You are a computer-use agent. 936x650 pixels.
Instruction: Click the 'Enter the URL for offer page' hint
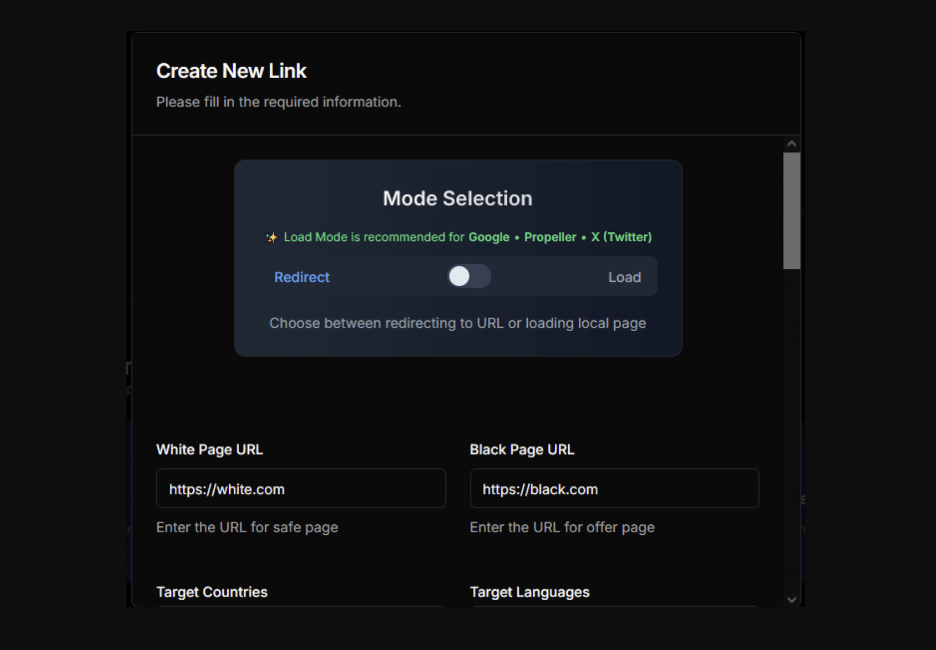[x=562, y=527]
